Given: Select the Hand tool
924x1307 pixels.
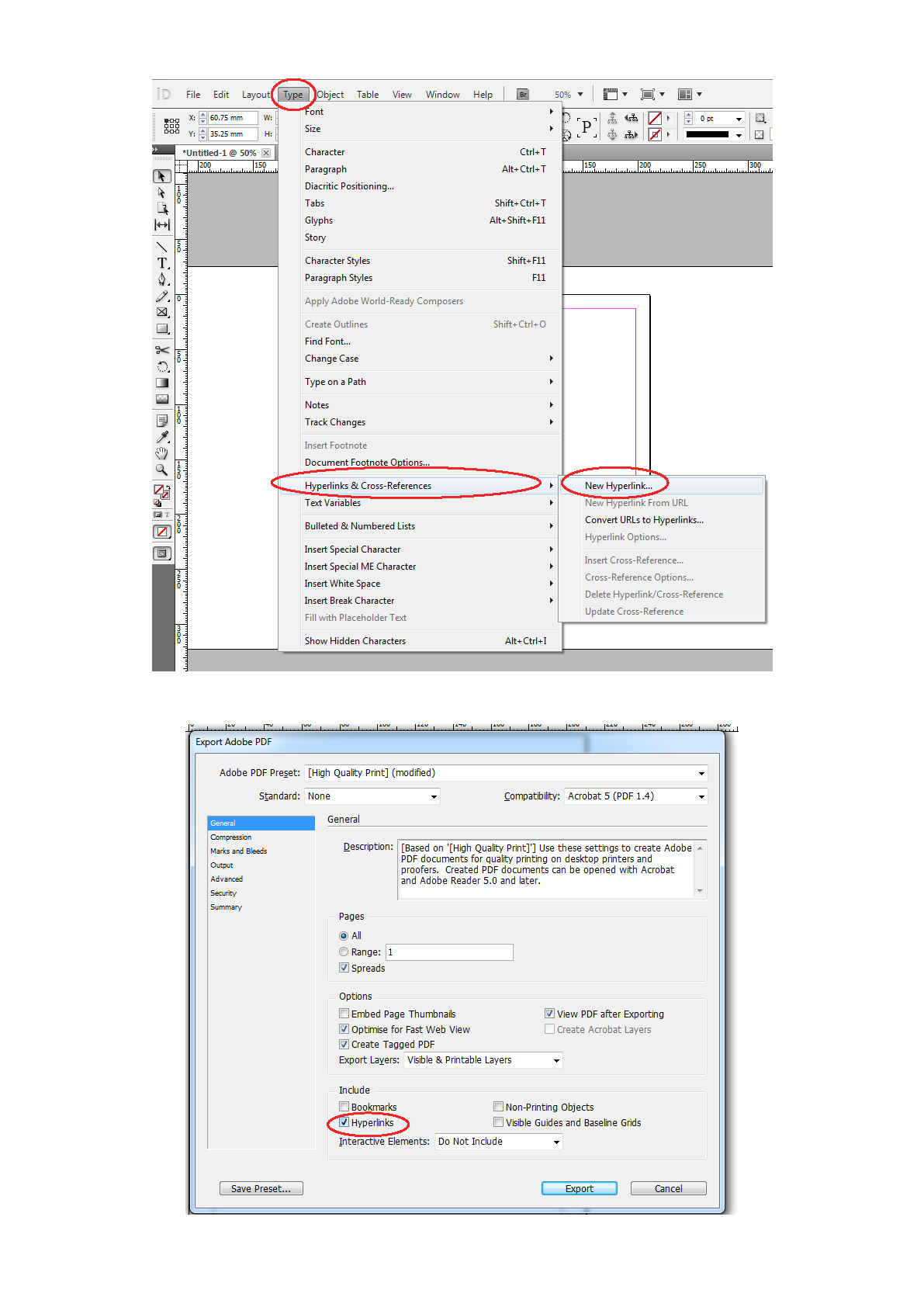Looking at the screenshot, I should 161,453.
